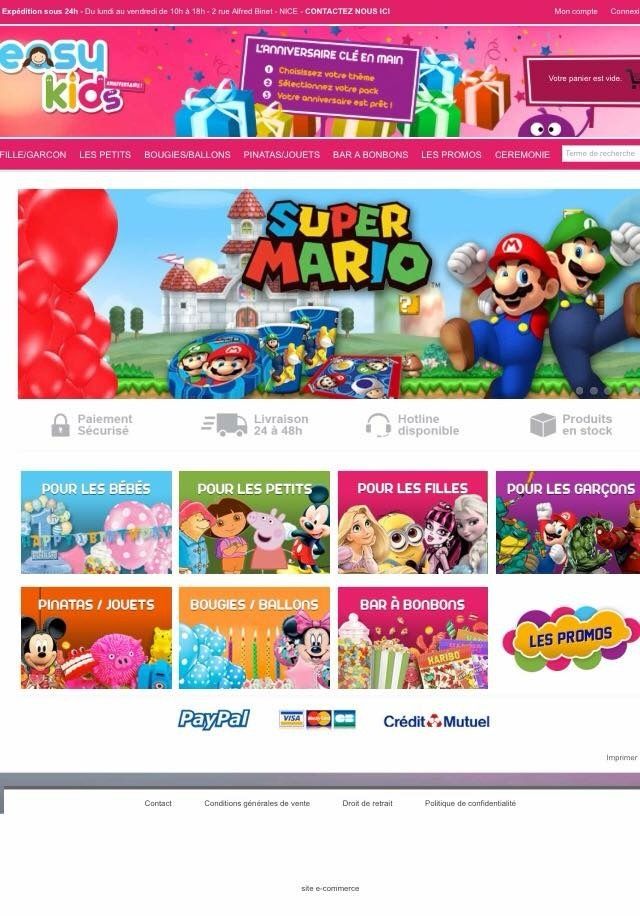Click the PayPal payment logo
Viewport: 640px width, 916px height.
214,719
